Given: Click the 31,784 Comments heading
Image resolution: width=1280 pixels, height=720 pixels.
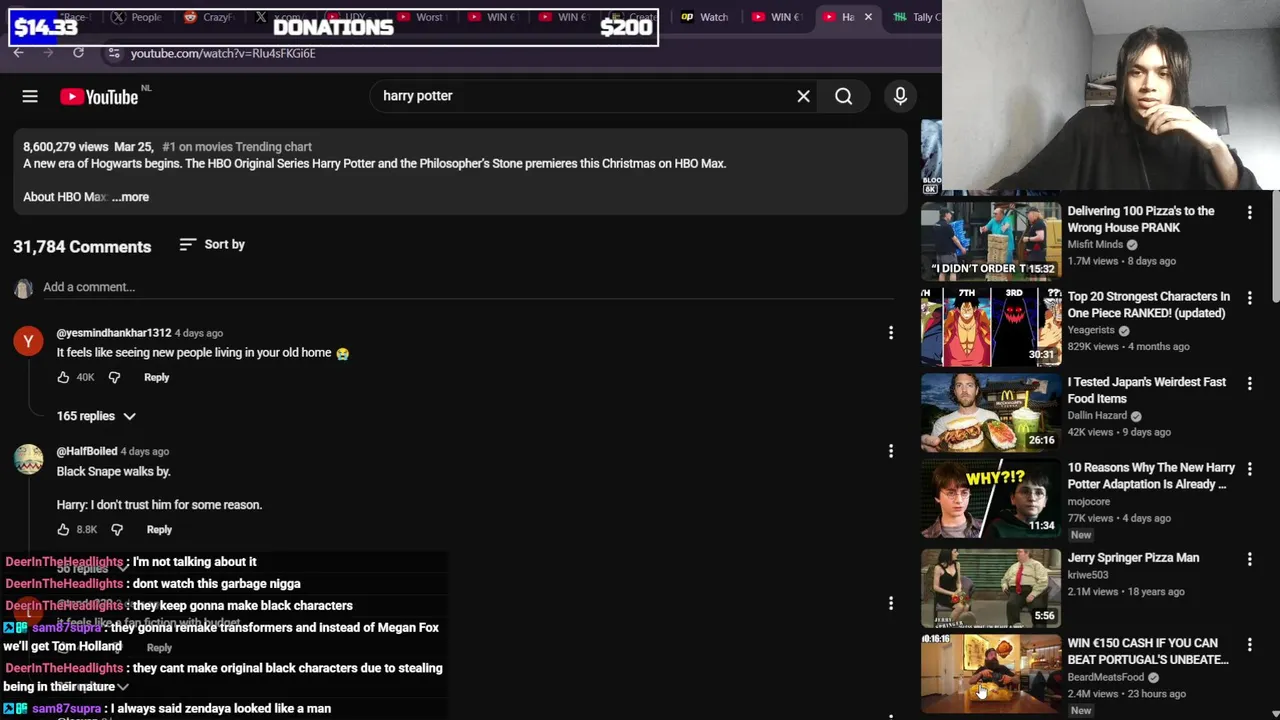Looking at the screenshot, I should coord(82,247).
